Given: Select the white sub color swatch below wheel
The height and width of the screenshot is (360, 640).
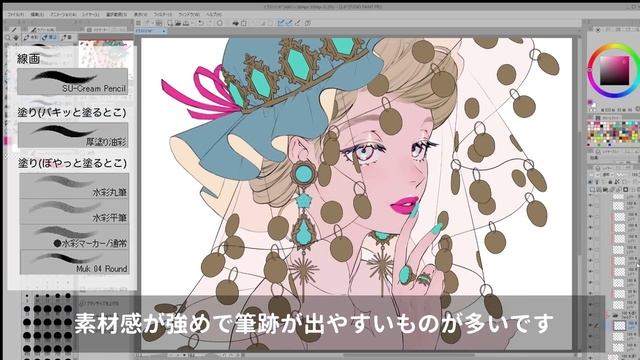Looking at the screenshot, I should [x=593, y=106].
